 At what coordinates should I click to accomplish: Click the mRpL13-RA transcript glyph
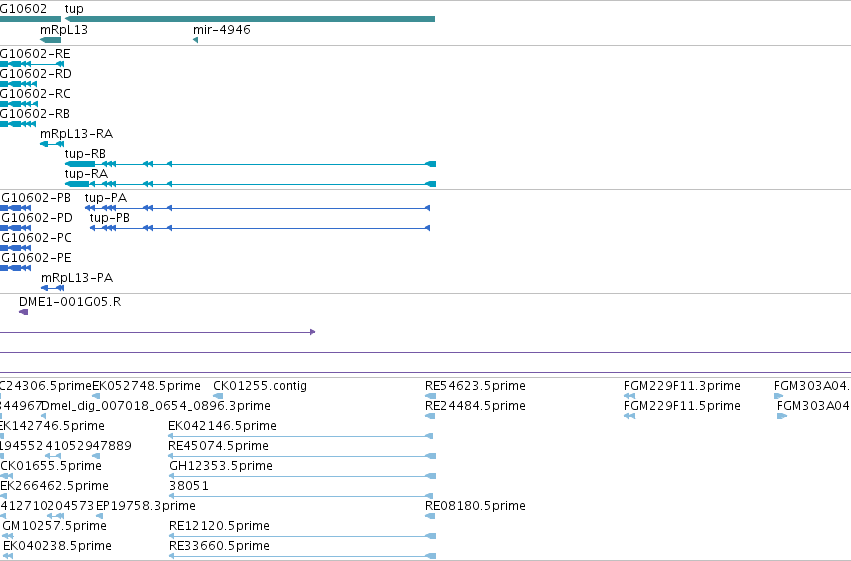(x=52, y=144)
